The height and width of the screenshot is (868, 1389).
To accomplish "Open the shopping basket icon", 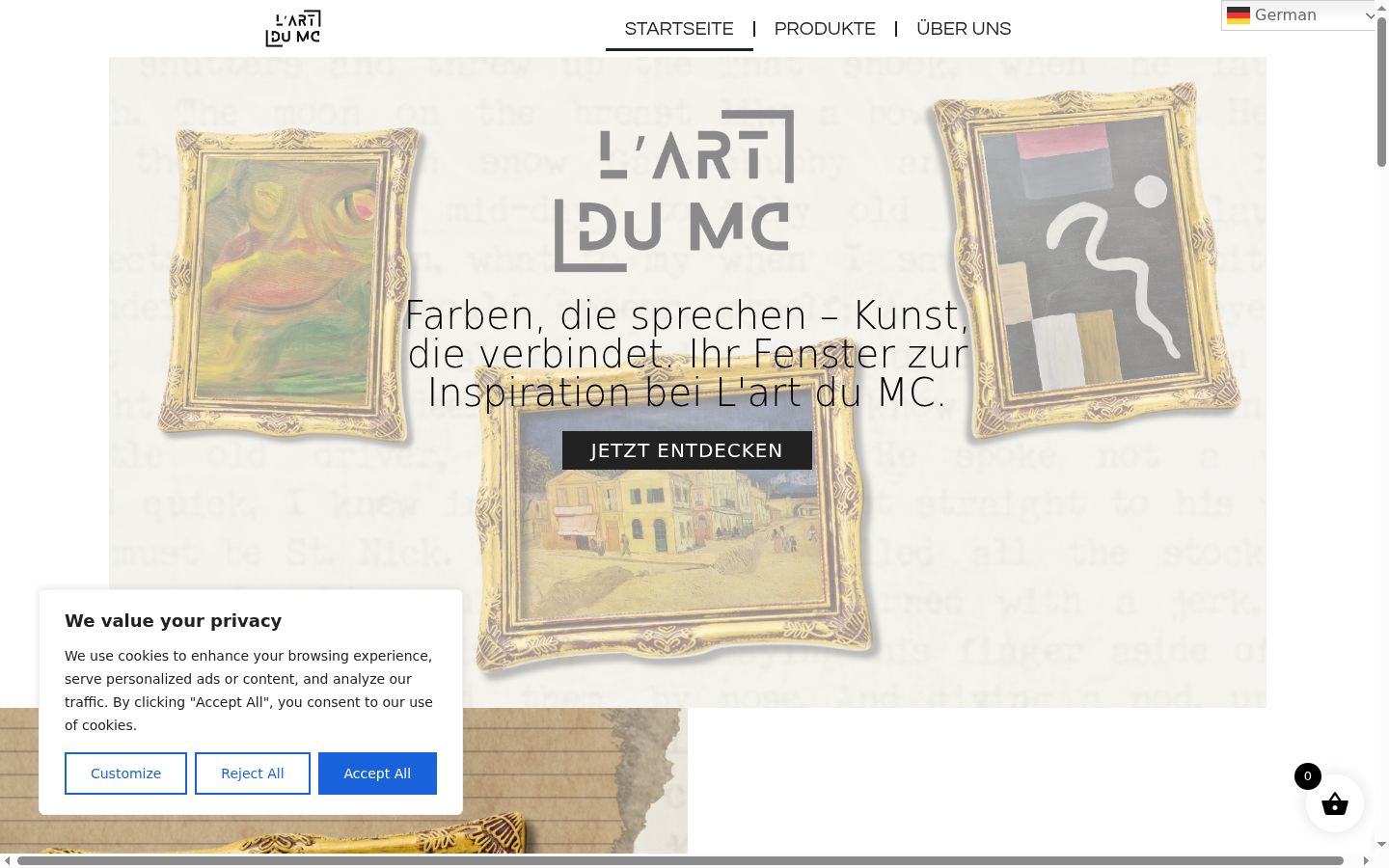I will pyautogui.click(x=1335, y=803).
